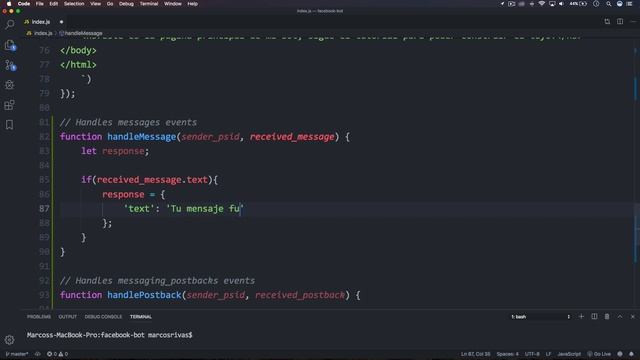Open the Wi-Fi status menu
Image resolution: width=640 pixels, height=360 pixels.
(x=542, y=4)
